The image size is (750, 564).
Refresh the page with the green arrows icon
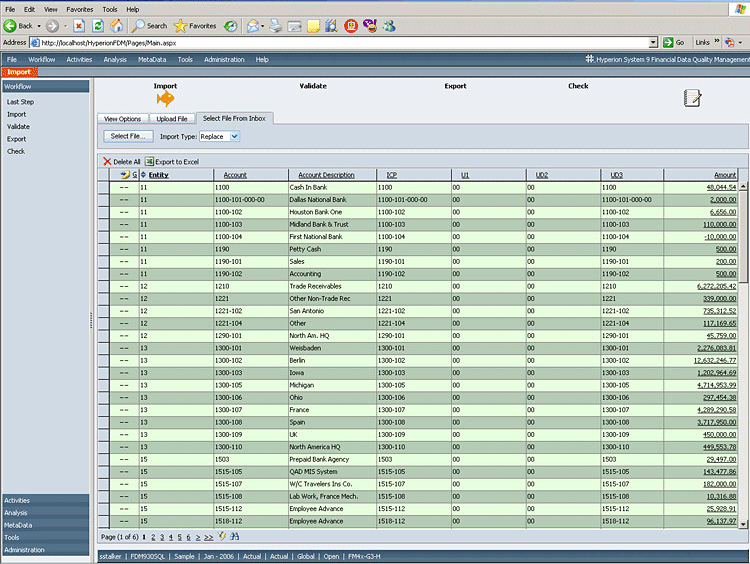98,26
